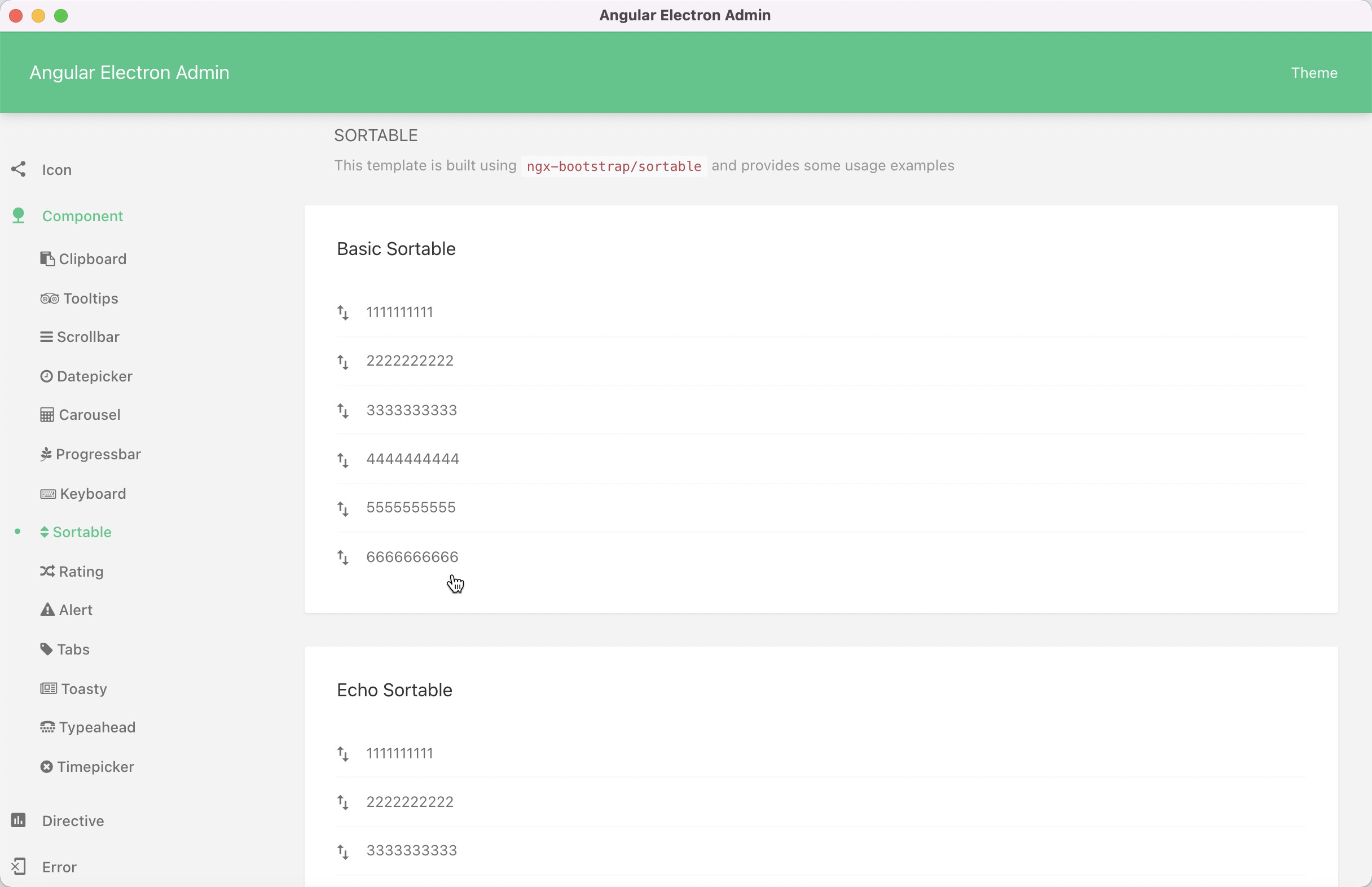1372x887 pixels.
Task: Click the Carousel icon in sidebar
Action: click(x=46, y=415)
